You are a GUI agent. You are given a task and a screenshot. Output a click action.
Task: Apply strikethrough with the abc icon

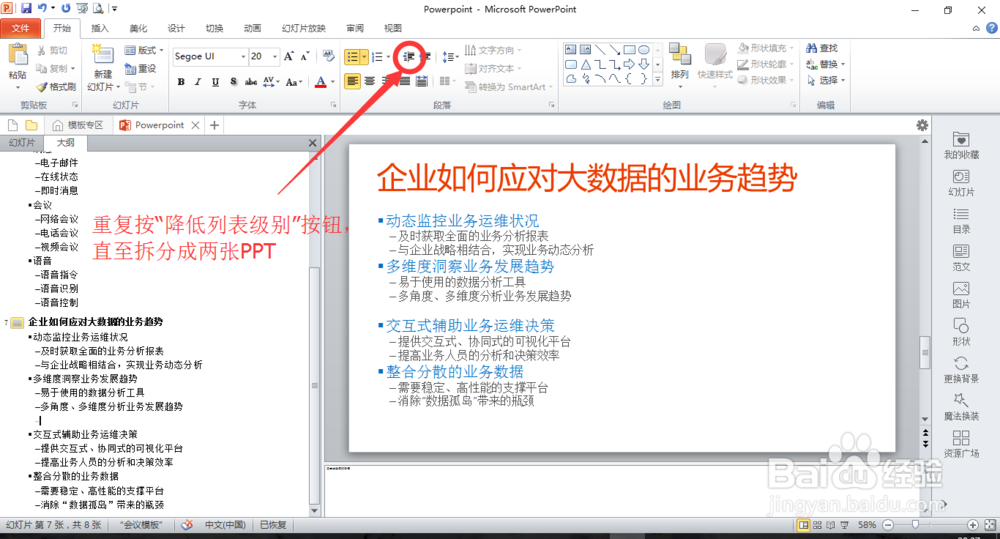251,82
